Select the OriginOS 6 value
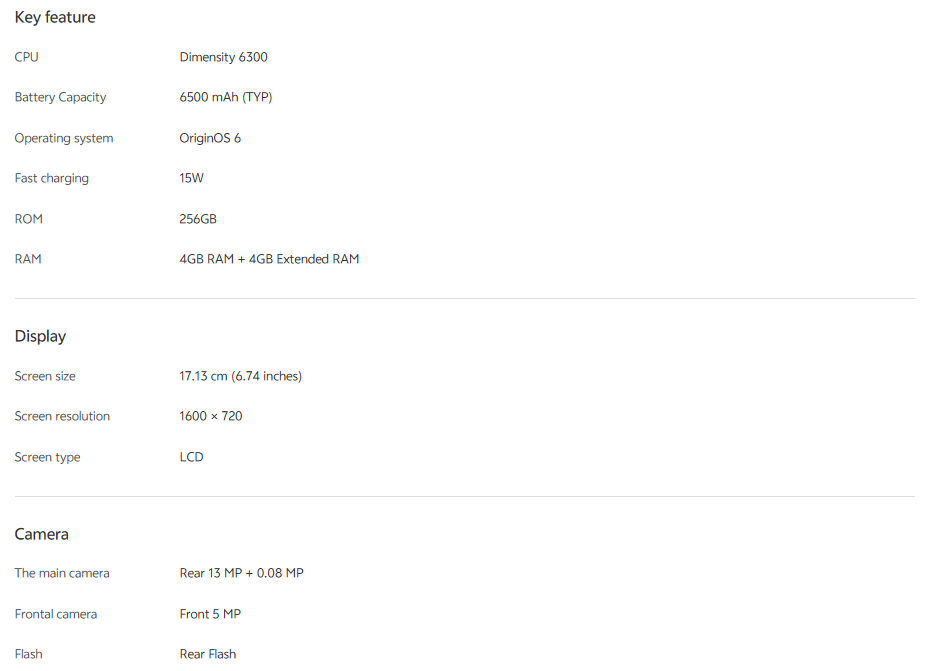Screen dimensions: 933x671 pyautogui.click(x=209, y=138)
